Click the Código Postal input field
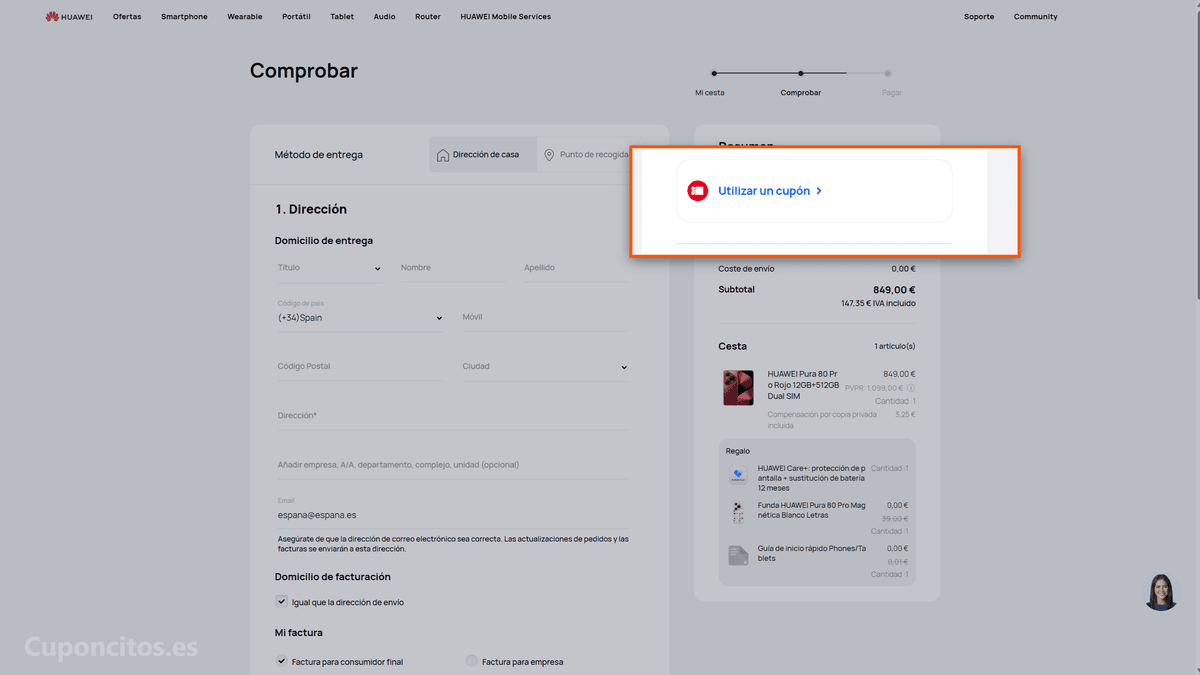 click(x=361, y=367)
